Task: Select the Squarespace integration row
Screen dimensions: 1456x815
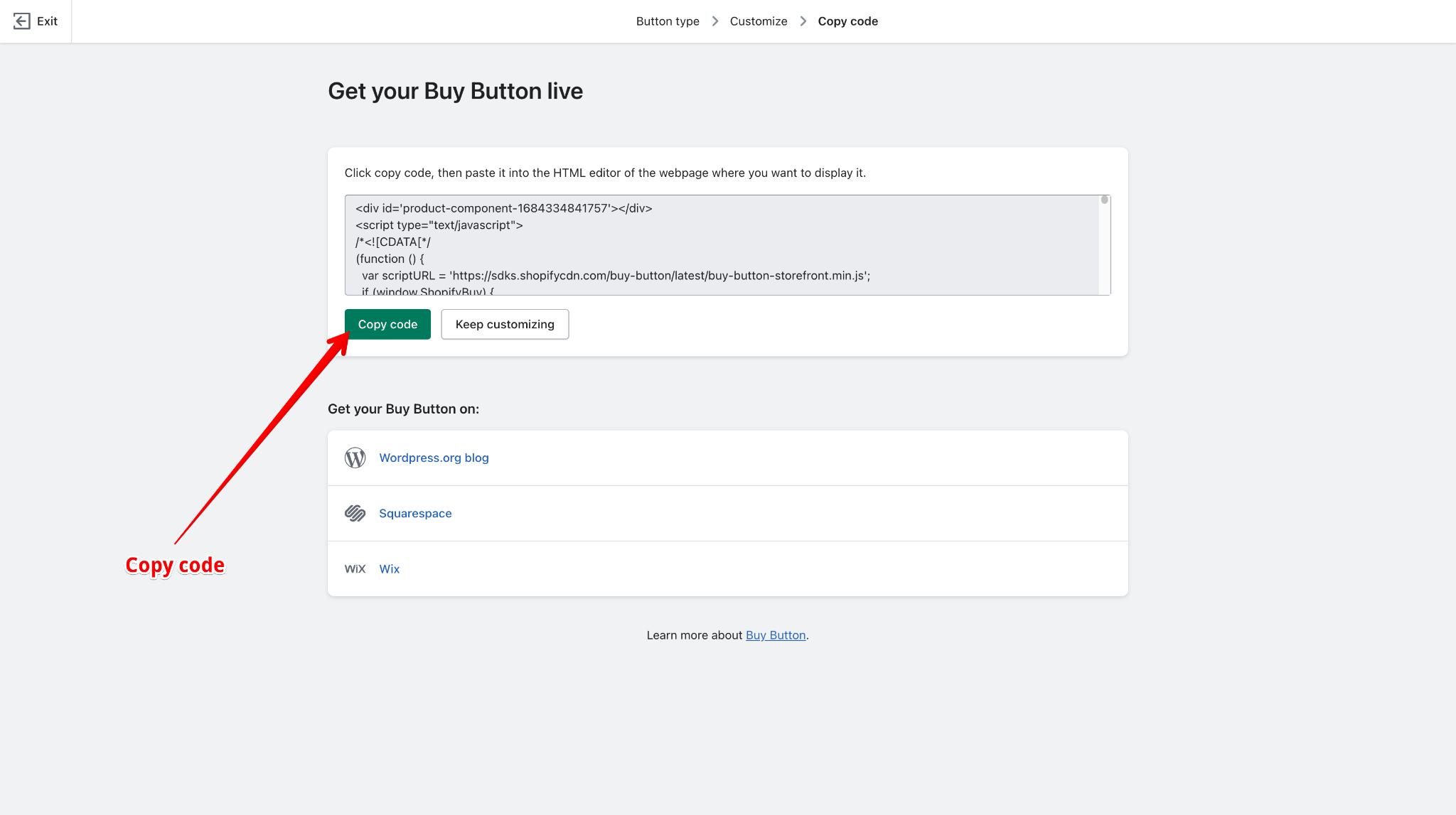Action: click(727, 513)
